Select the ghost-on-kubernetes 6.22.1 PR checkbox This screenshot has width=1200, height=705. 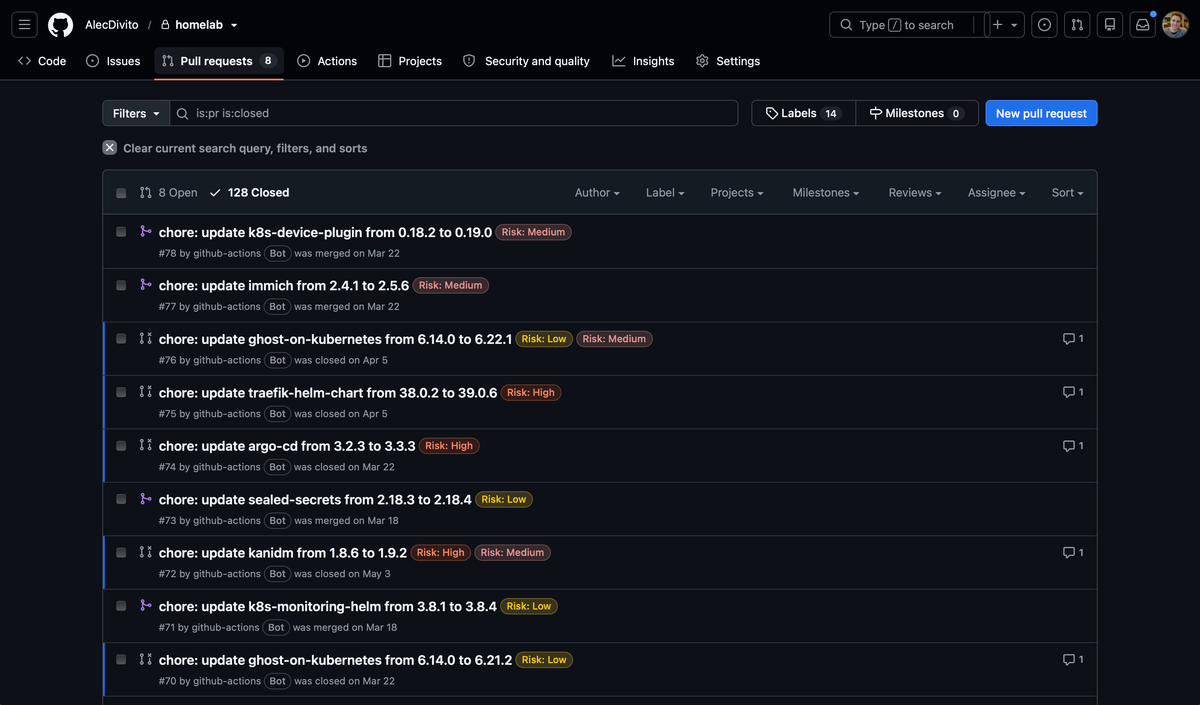[121, 339]
